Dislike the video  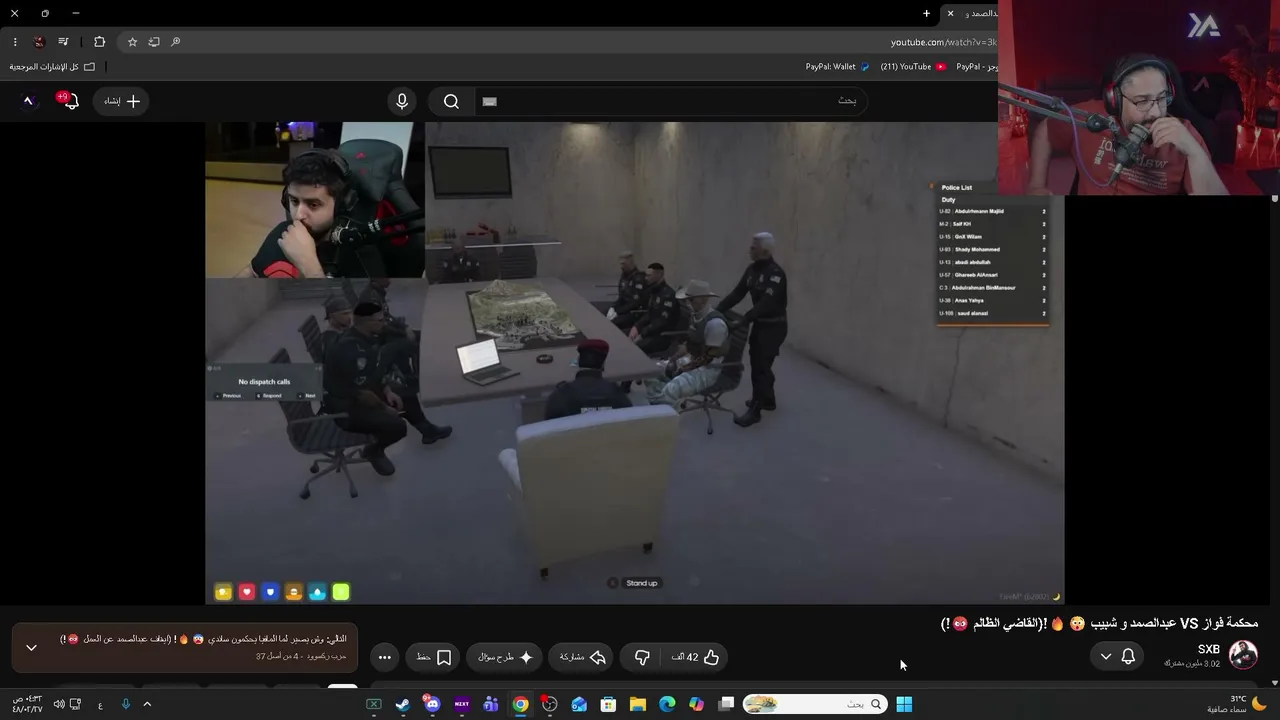(x=642, y=657)
